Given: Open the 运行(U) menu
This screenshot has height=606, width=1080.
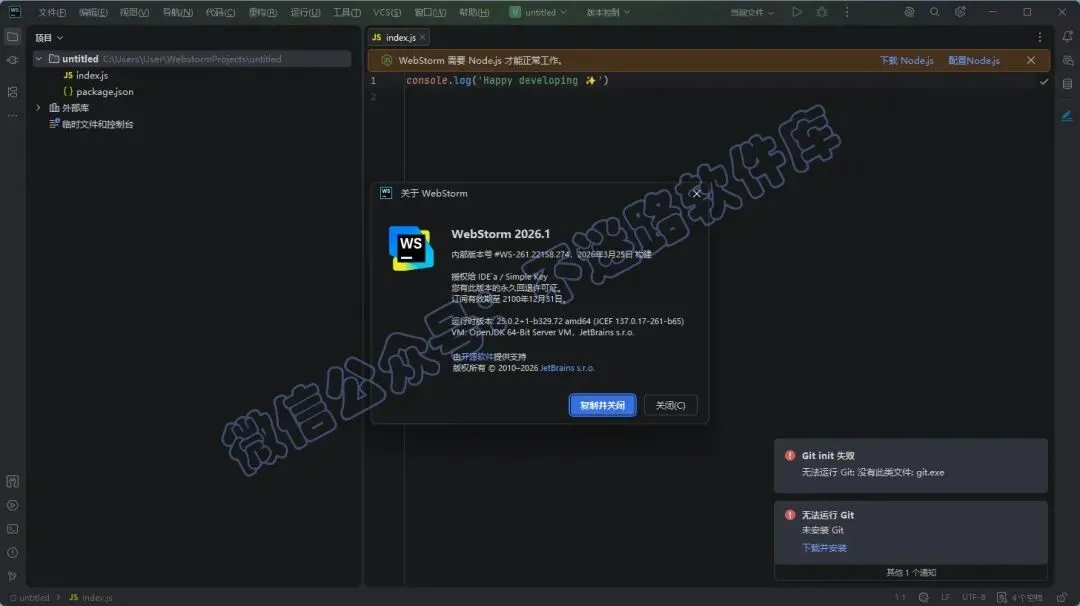Looking at the screenshot, I should (x=304, y=12).
